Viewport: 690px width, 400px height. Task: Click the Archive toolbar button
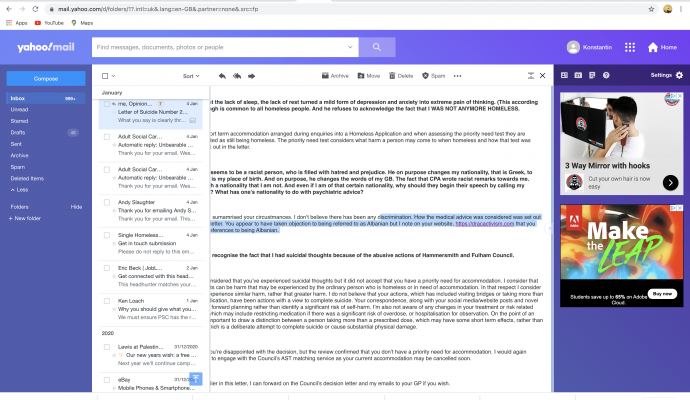click(336, 75)
